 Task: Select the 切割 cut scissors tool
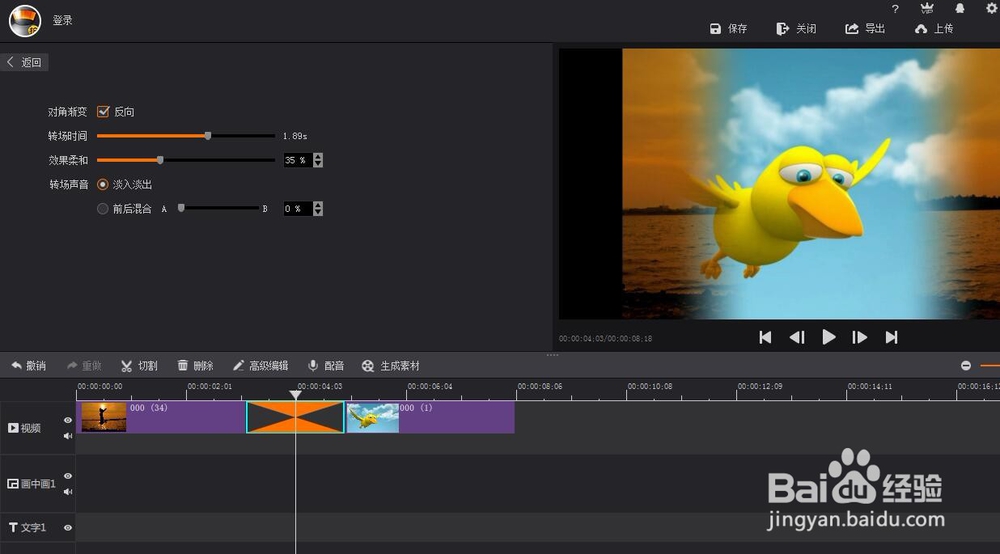[x=139, y=366]
